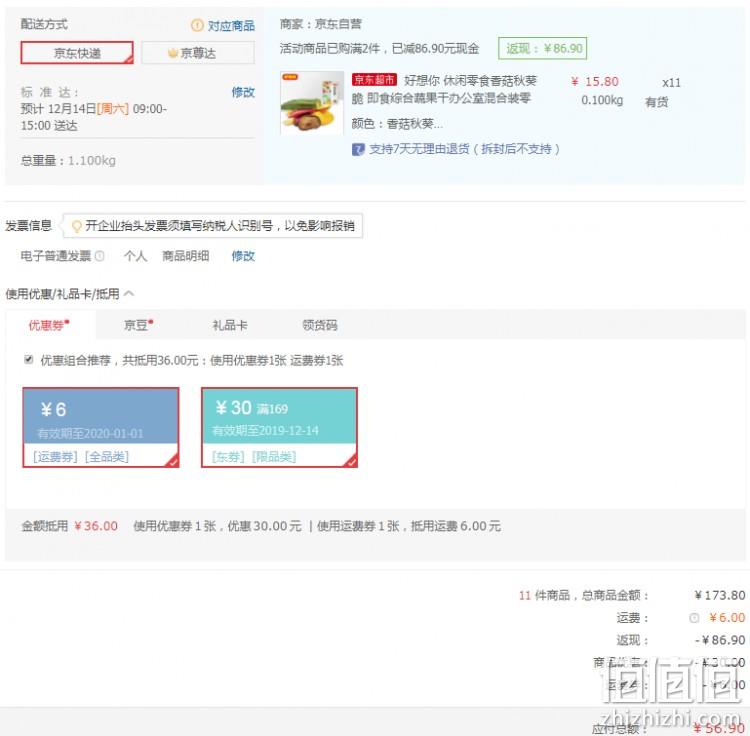Viewport: 750px width, 736px height.
Task: Select 京东快递 delivery option
Action: (77, 53)
